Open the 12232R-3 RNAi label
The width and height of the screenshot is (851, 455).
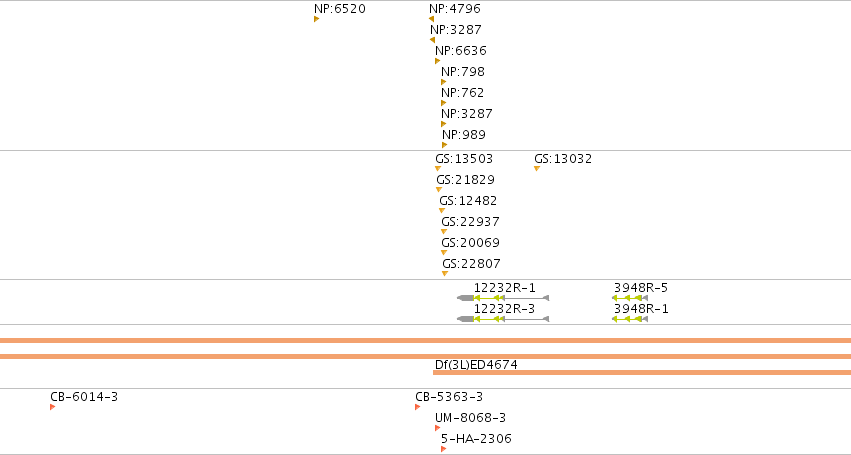coord(505,309)
